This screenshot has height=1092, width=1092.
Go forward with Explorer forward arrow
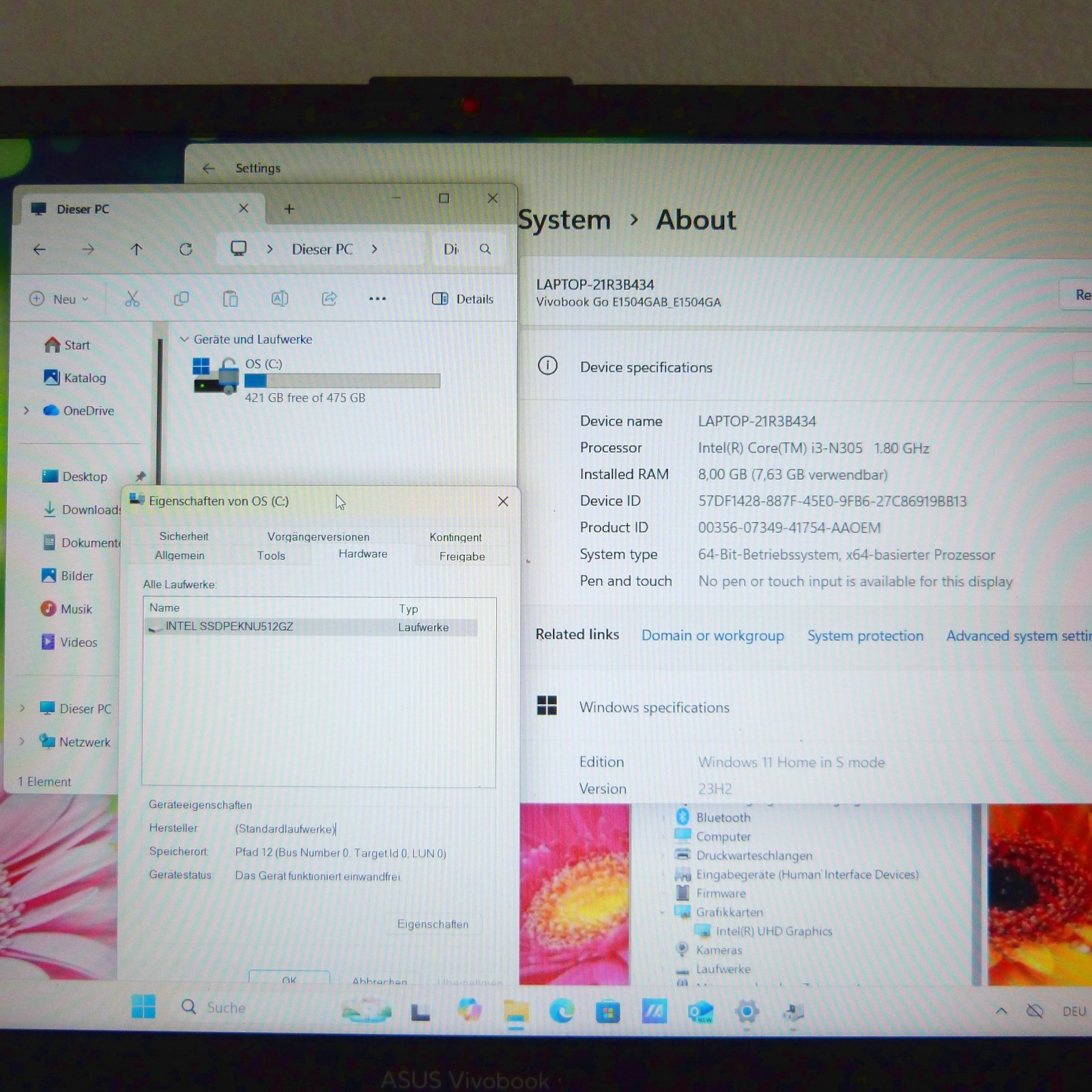click(88, 250)
